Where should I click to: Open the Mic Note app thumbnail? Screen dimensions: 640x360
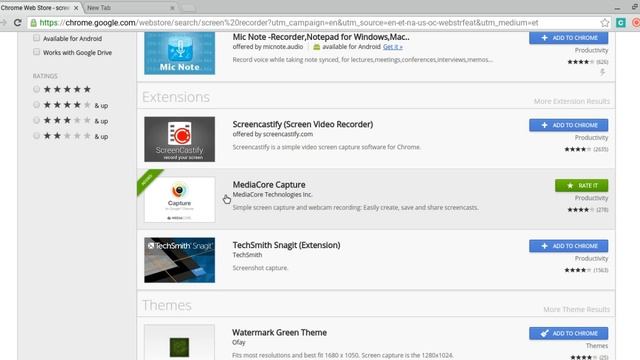pyautogui.click(x=180, y=53)
